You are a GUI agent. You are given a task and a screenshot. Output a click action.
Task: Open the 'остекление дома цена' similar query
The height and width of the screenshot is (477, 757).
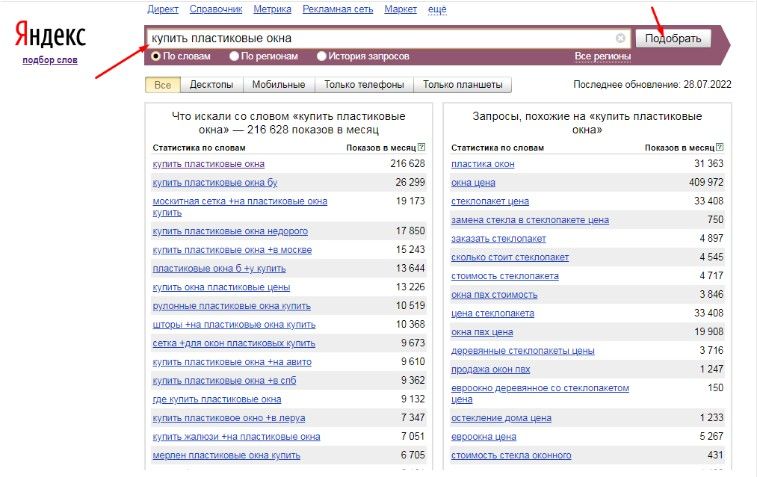tap(501, 418)
